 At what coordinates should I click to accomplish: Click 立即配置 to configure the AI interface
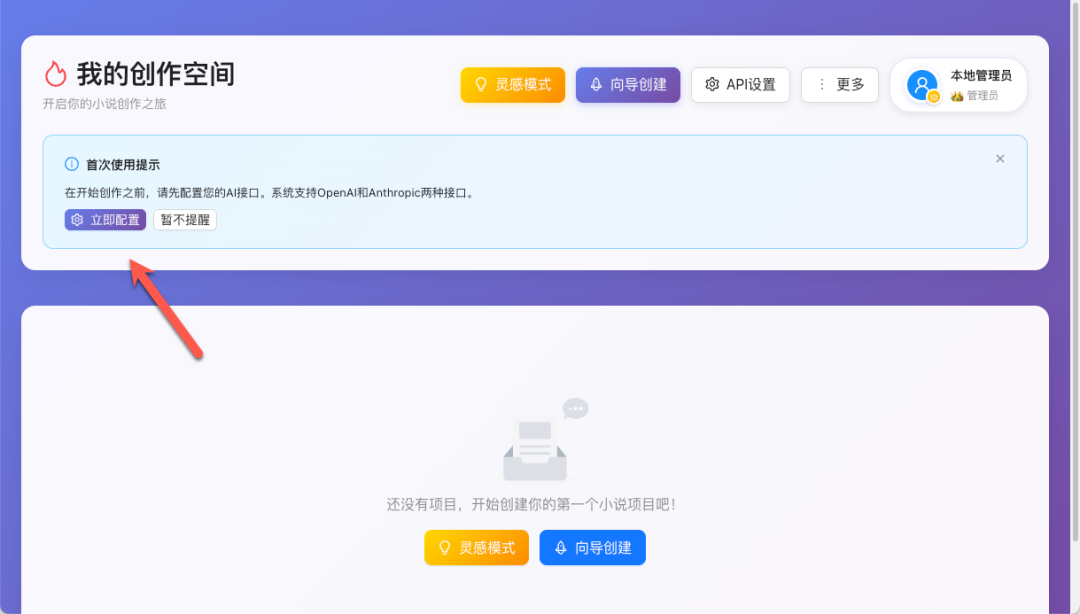(x=104, y=219)
